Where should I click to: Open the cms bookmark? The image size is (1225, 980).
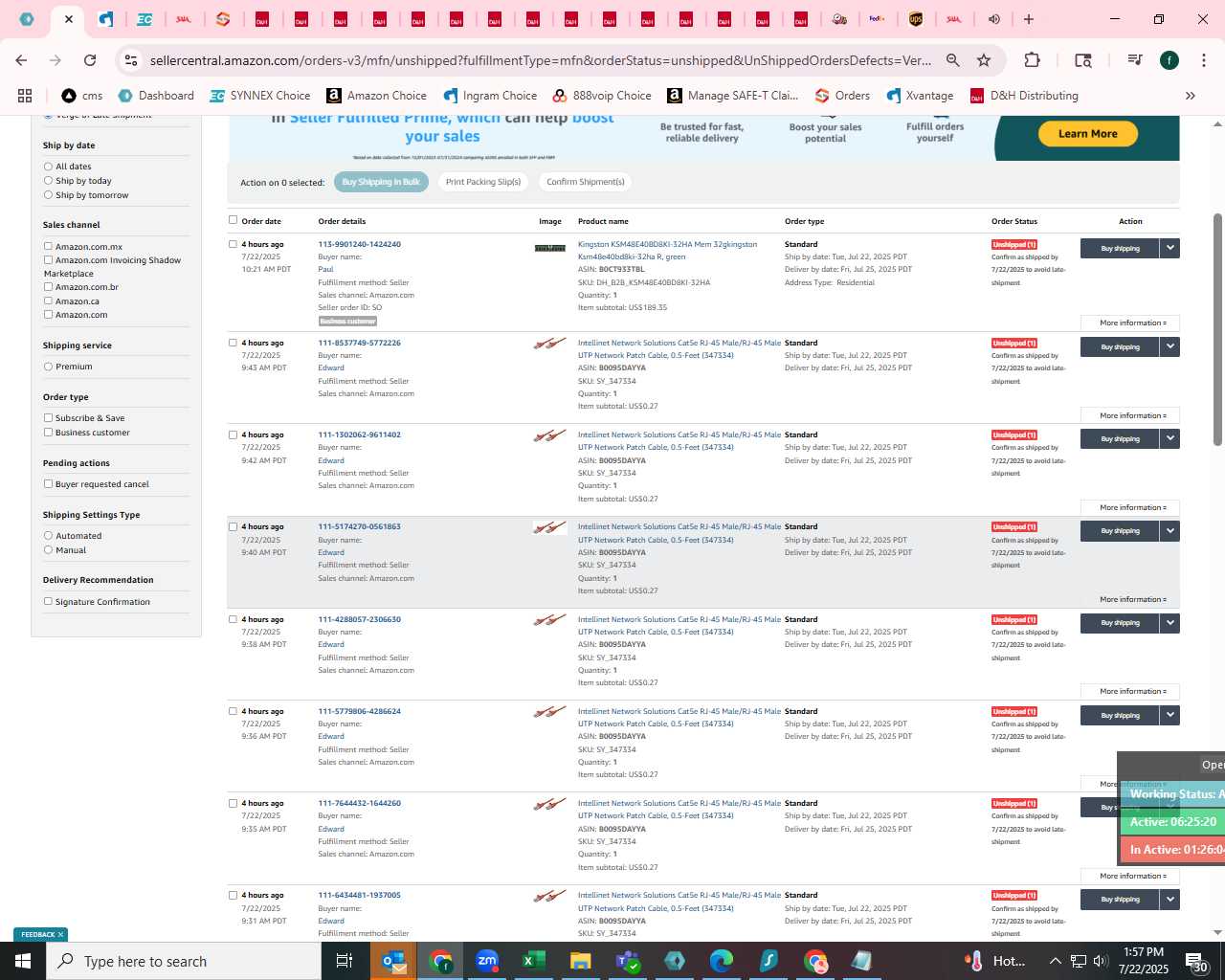(82, 96)
